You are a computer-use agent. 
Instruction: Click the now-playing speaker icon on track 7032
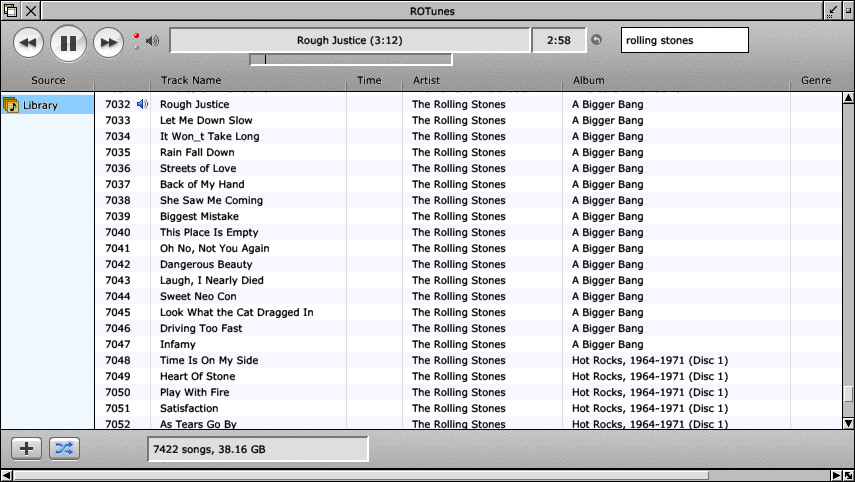(142, 104)
